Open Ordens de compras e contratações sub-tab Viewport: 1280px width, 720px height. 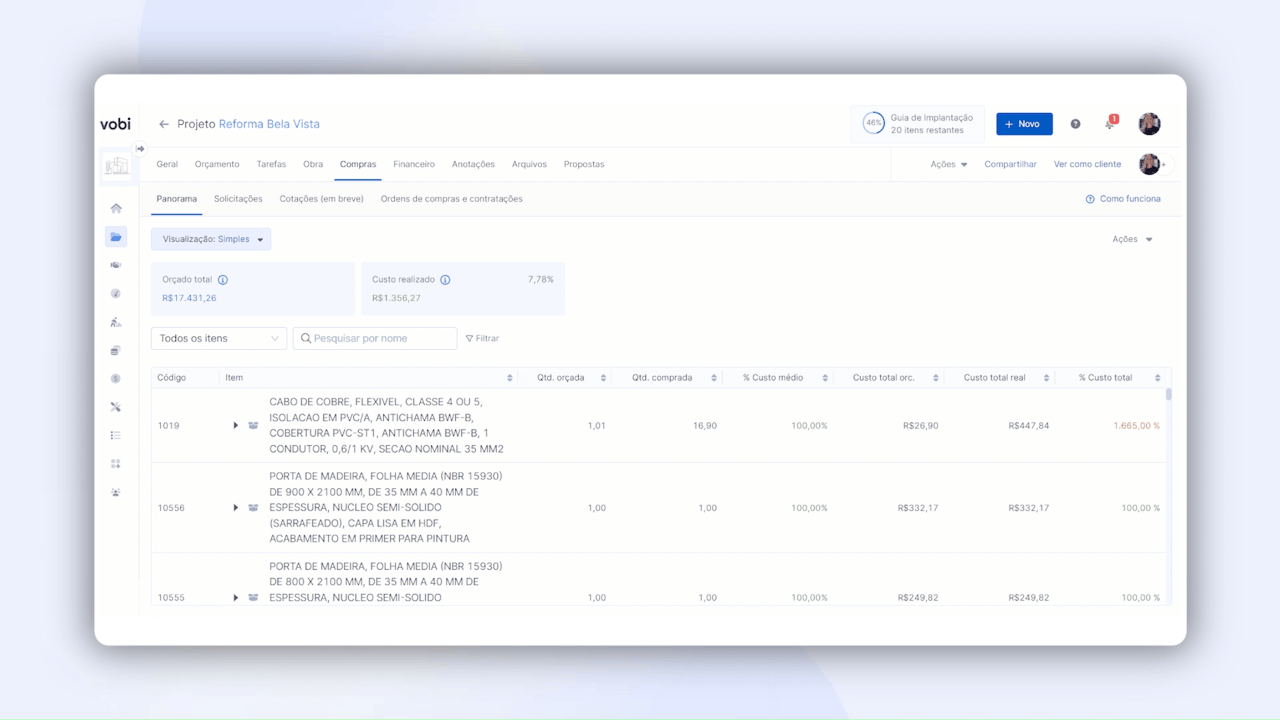[x=452, y=199]
